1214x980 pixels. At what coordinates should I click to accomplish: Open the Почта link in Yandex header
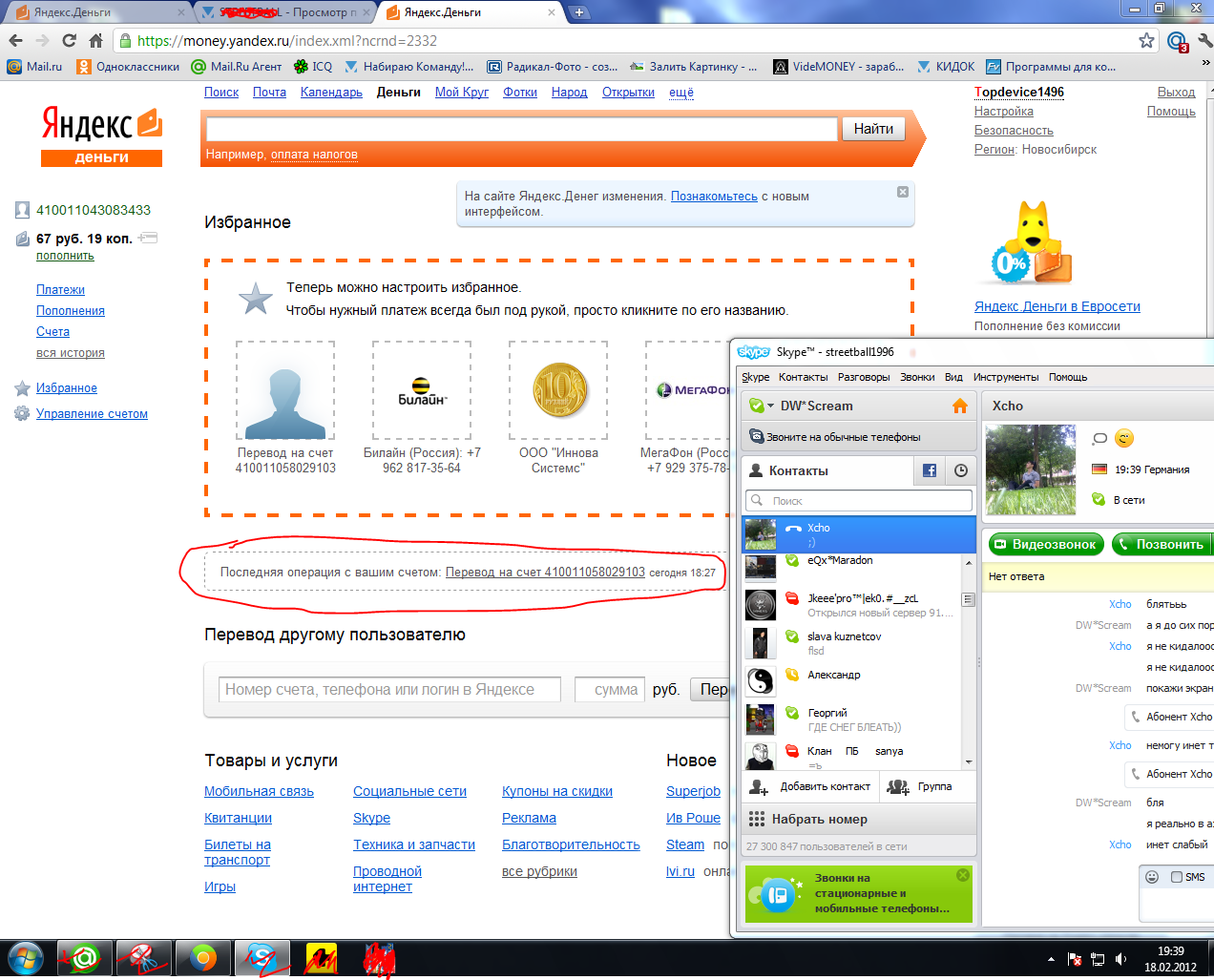pos(269,93)
